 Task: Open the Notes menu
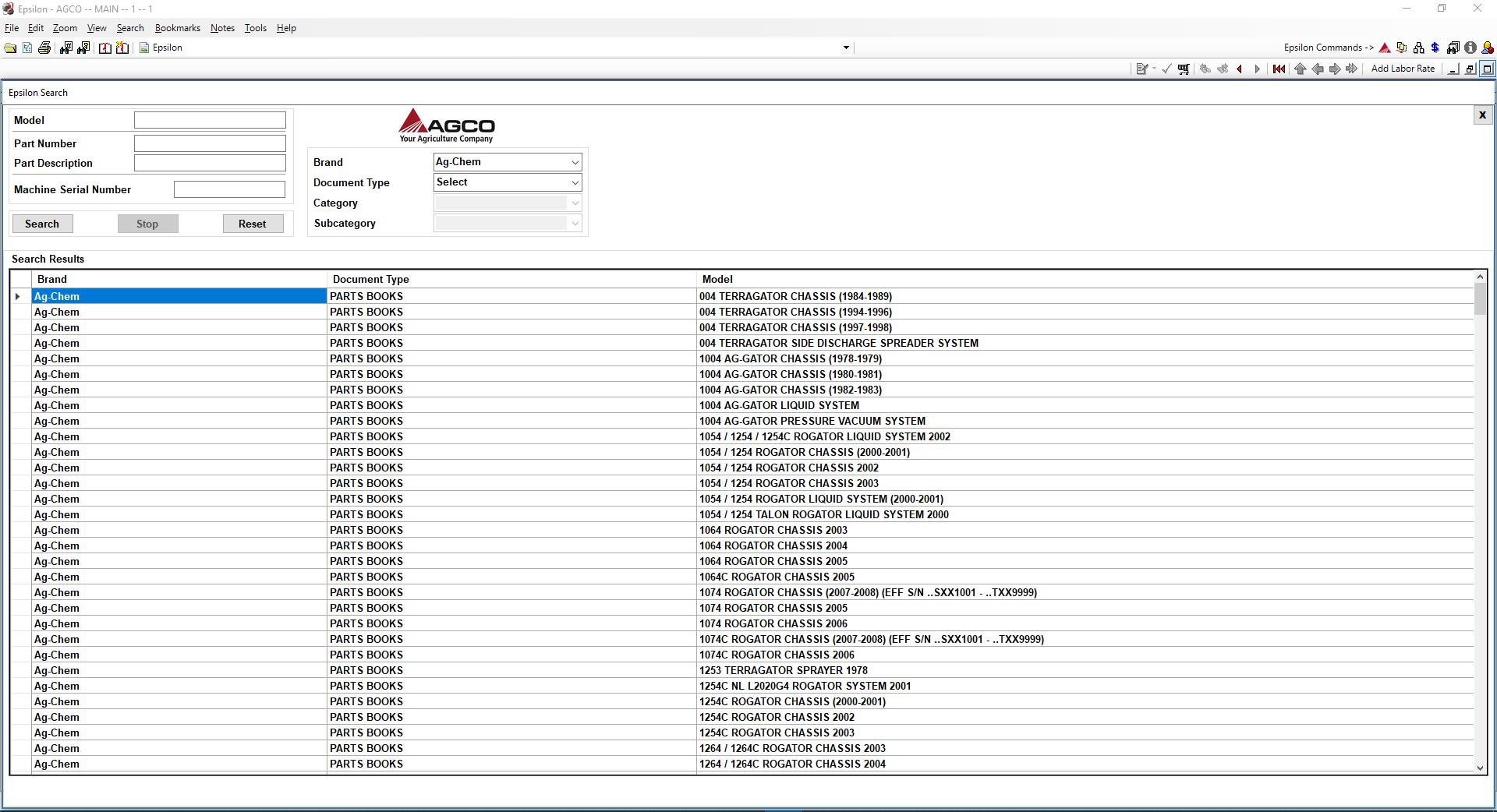(222, 28)
